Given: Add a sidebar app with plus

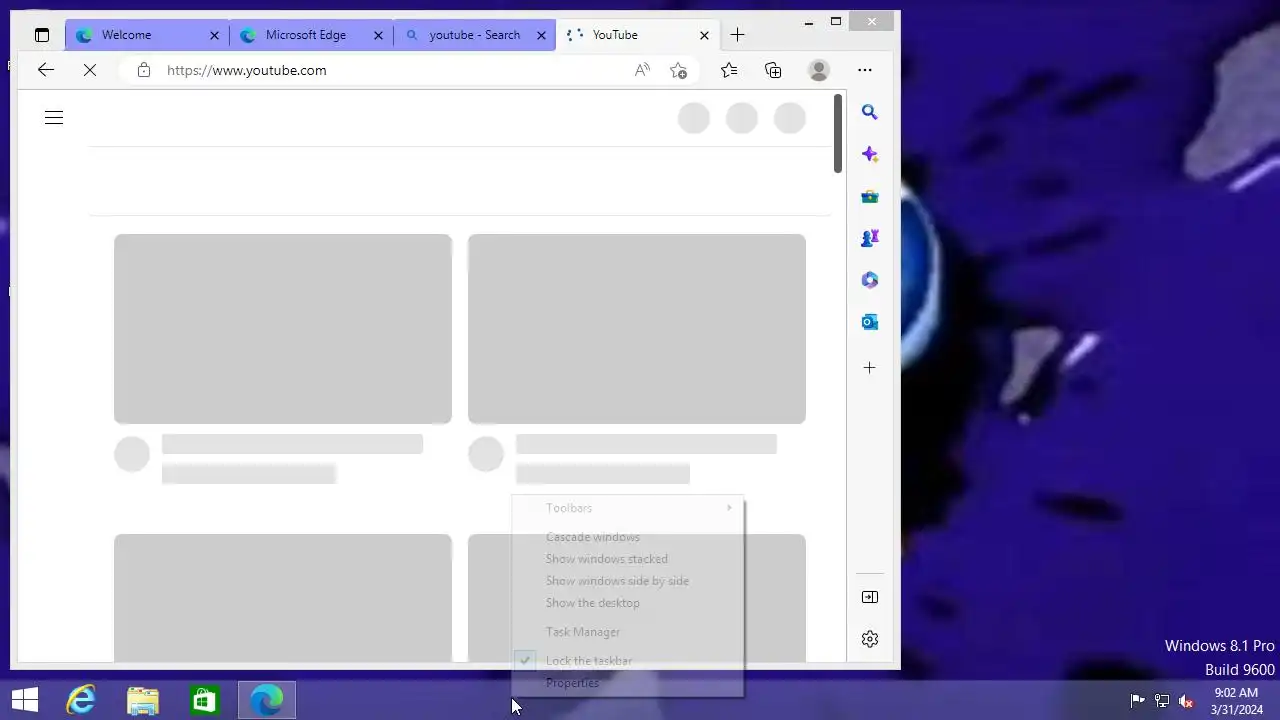Looking at the screenshot, I should point(870,368).
